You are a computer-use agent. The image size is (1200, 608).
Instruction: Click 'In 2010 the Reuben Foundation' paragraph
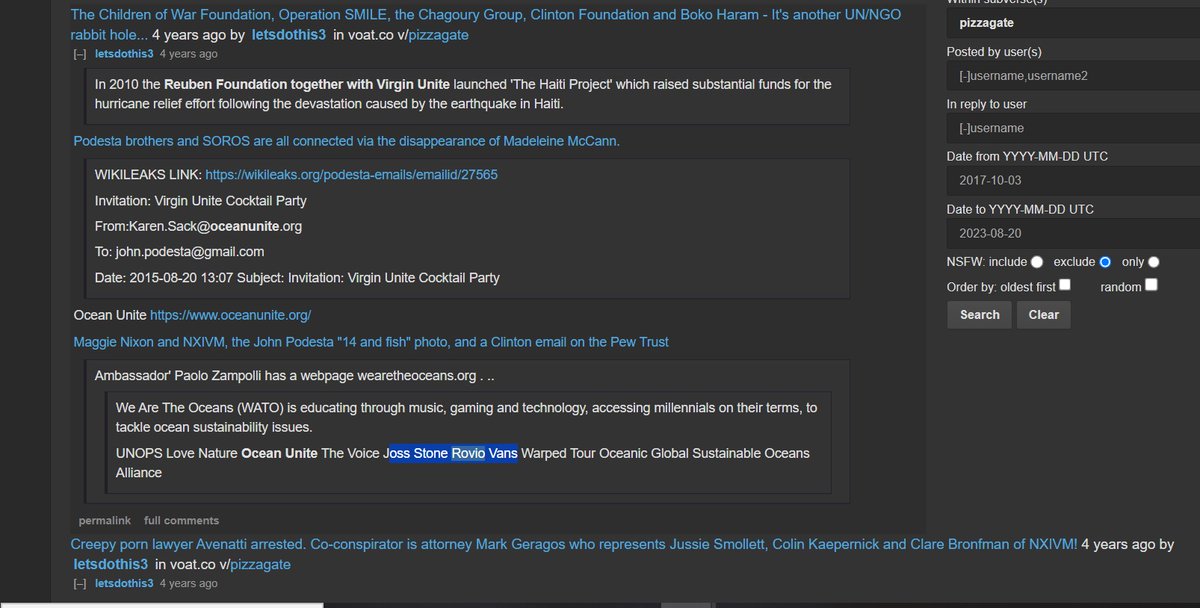pyautogui.click(x=463, y=94)
